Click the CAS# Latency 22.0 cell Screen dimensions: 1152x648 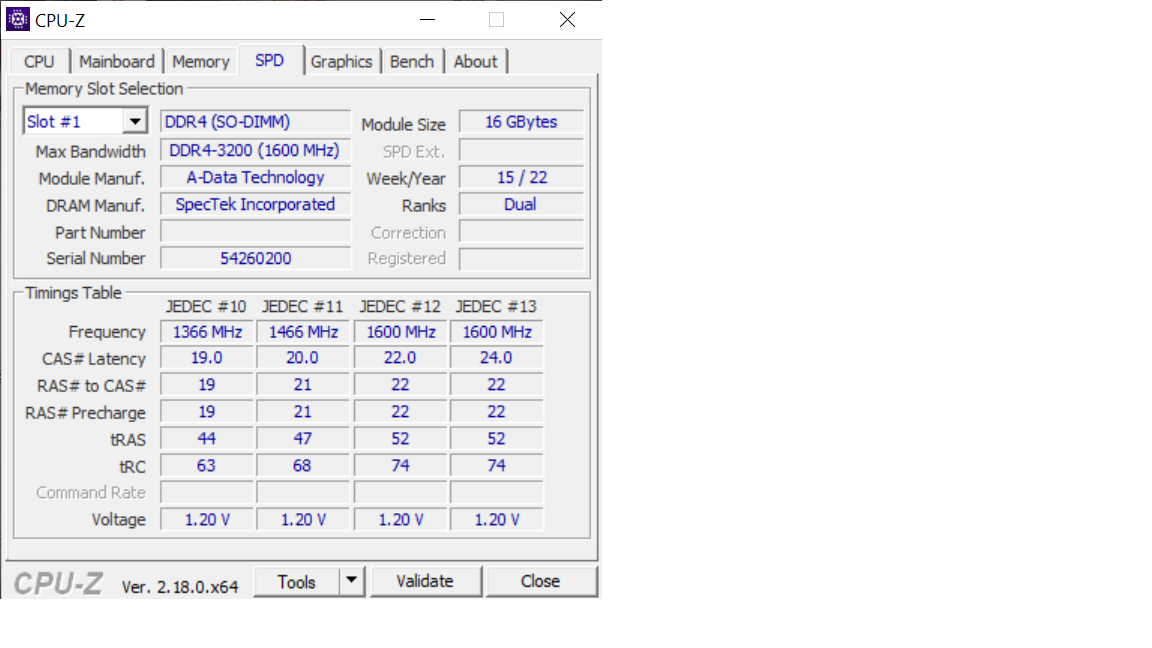[400, 358]
